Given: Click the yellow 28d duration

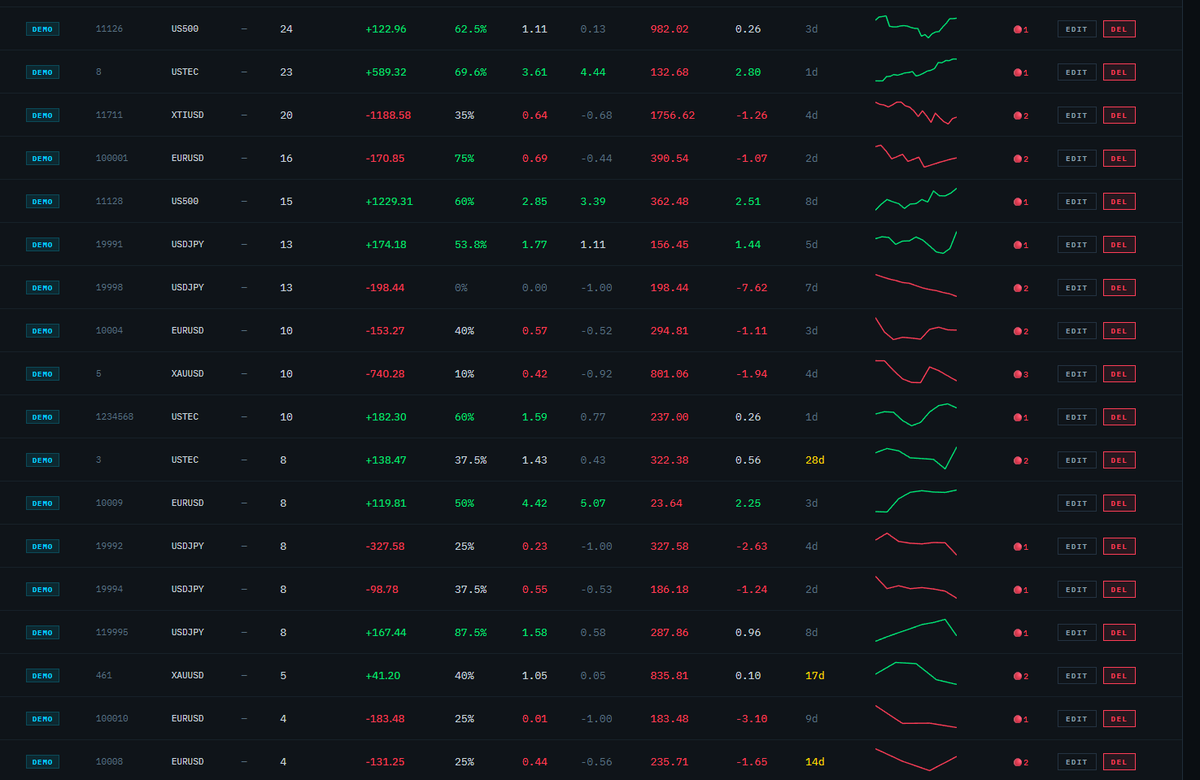Looking at the screenshot, I should click(x=815, y=460).
